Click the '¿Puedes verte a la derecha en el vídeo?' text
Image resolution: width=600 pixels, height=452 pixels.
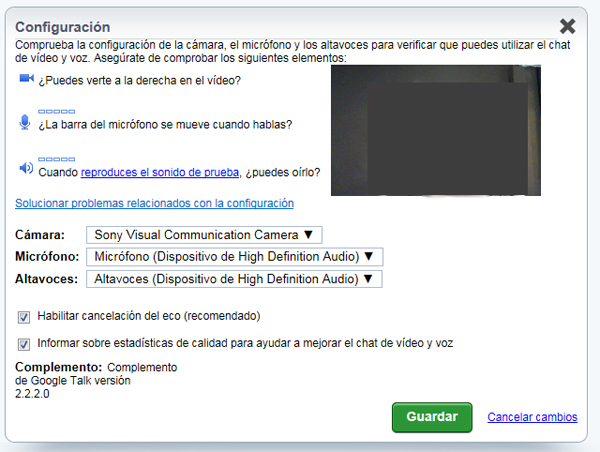tap(140, 81)
